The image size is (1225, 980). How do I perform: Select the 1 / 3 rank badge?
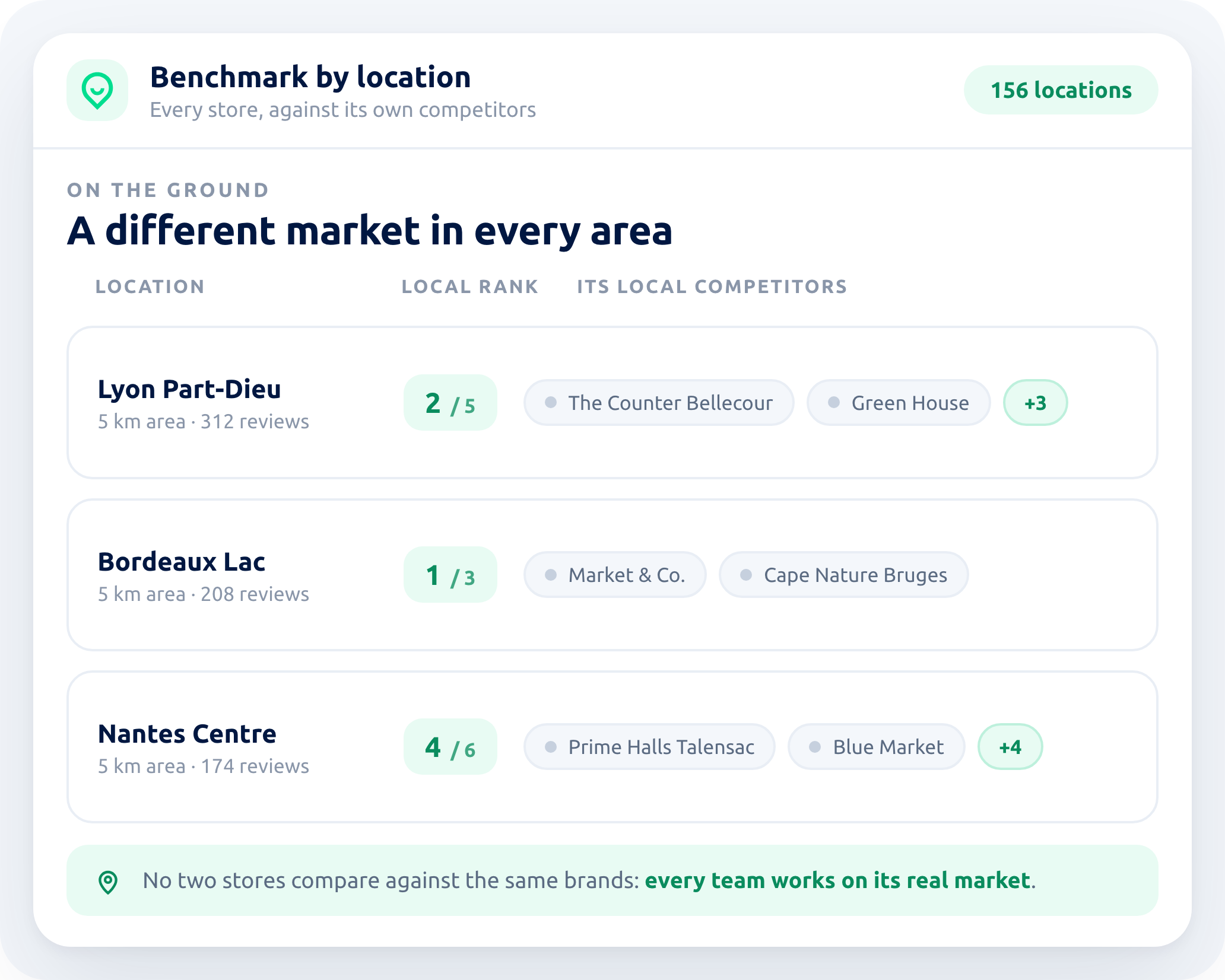[x=450, y=575]
